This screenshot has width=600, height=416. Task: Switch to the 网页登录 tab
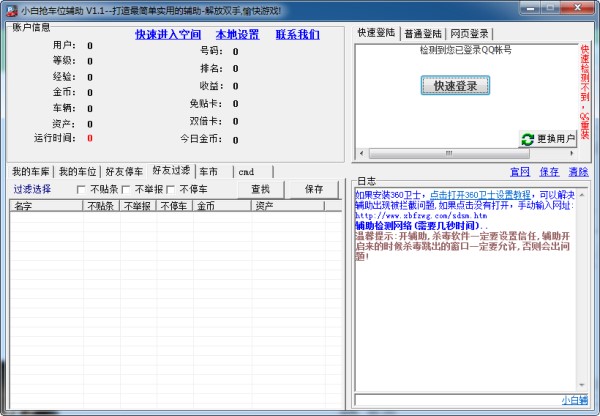(469, 34)
